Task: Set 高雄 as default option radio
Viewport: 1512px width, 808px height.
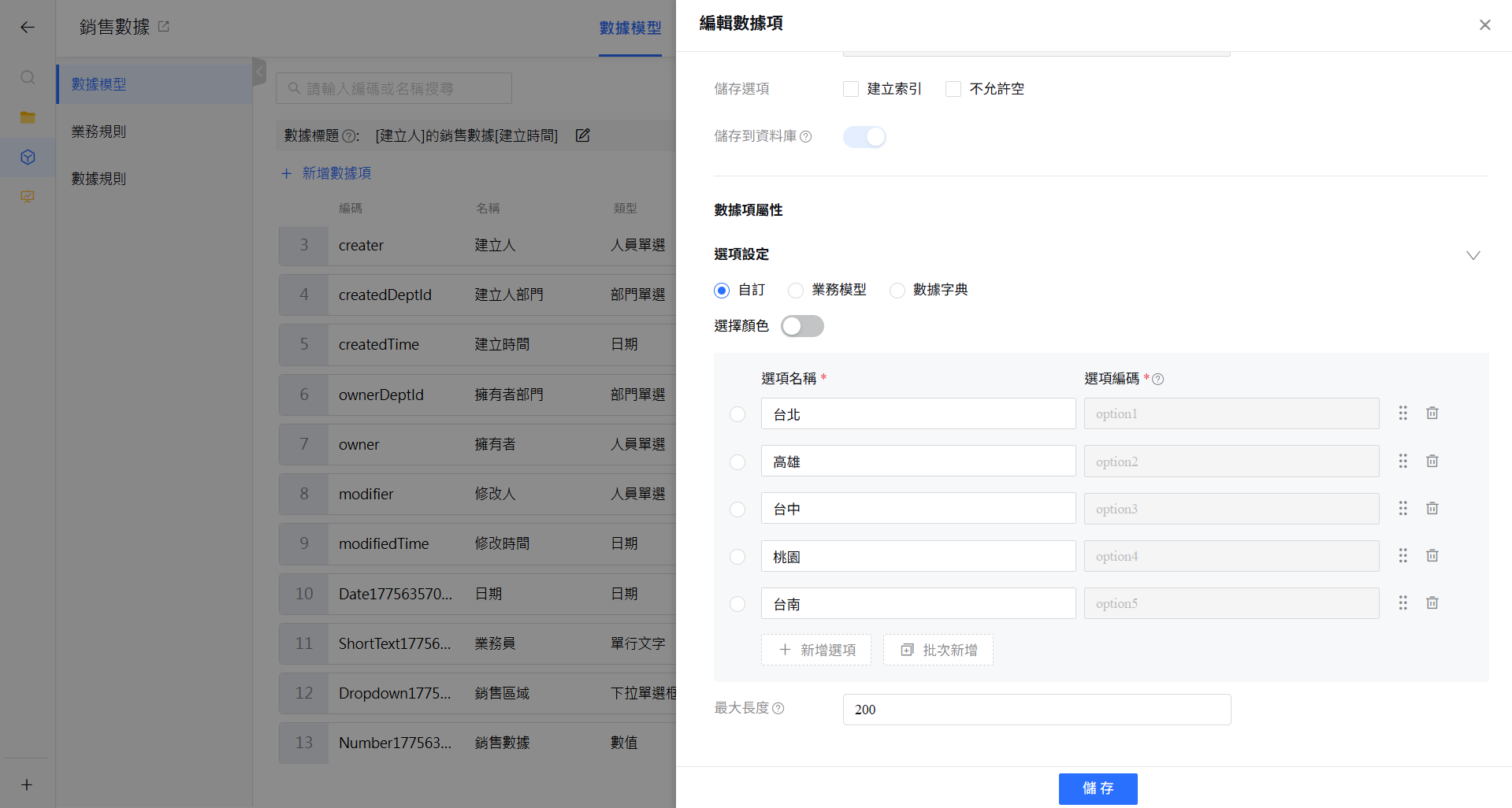Action: 737,462
